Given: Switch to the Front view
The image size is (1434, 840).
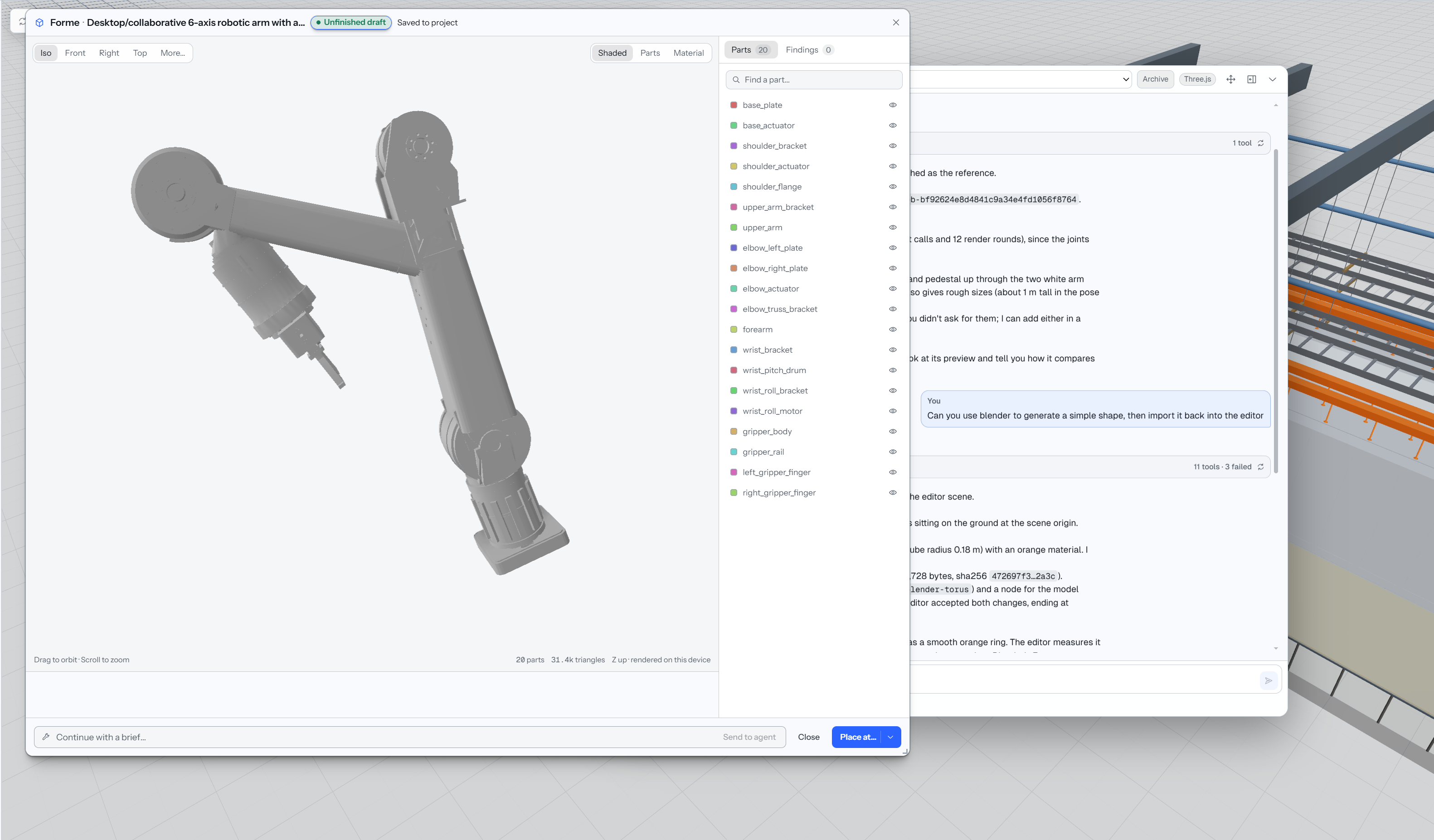Looking at the screenshot, I should 75,53.
